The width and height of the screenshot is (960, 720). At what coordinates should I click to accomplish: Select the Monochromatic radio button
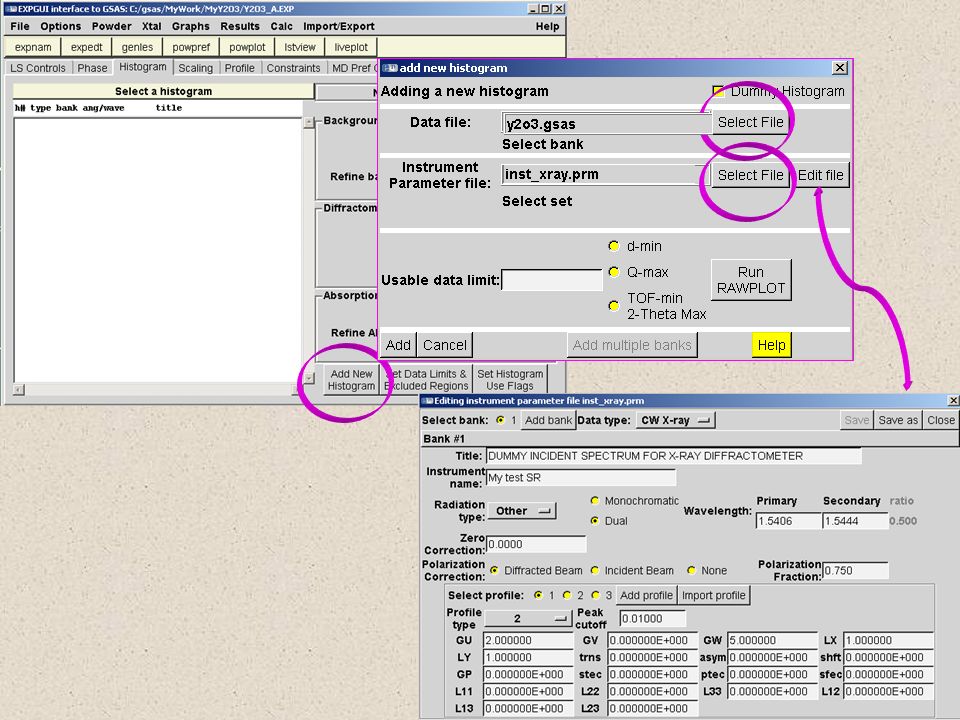(594, 501)
